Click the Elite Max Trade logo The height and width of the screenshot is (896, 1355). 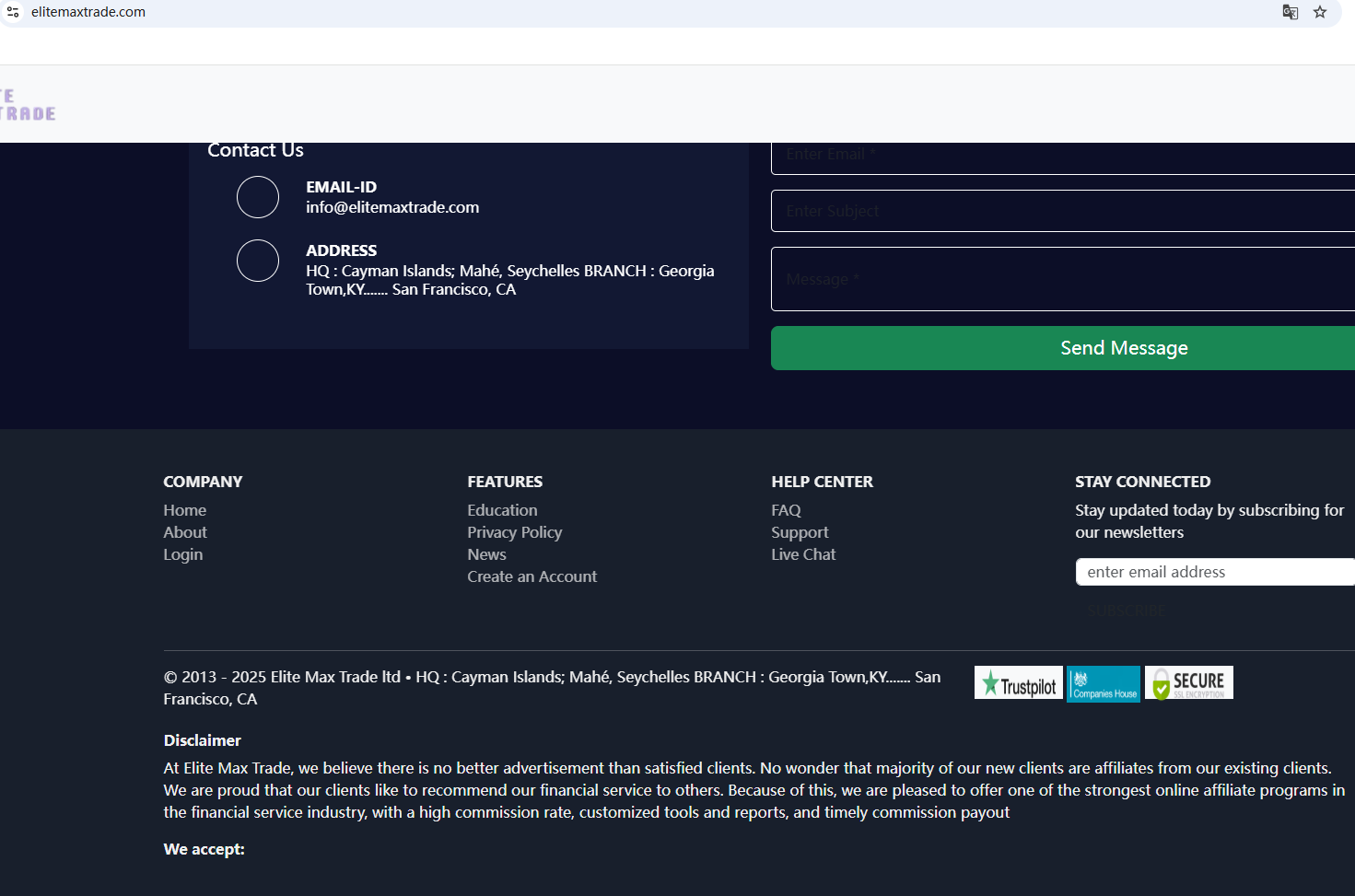click(x=28, y=105)
